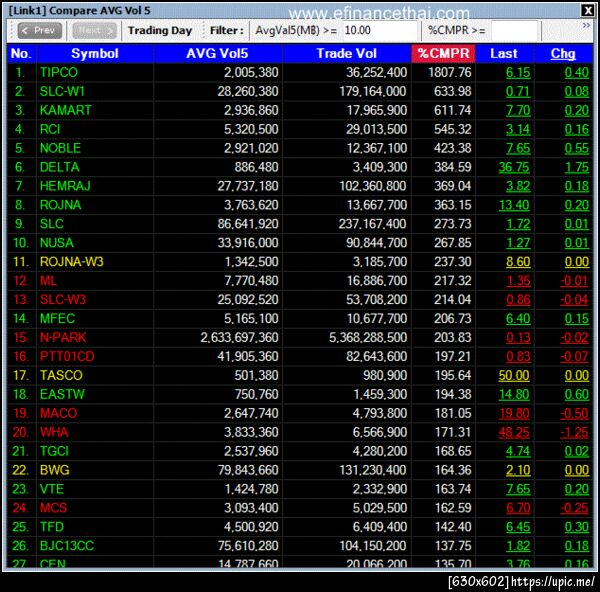Select the MACO symbol
The width and height of the screenshot is (600, 592).
59,413
